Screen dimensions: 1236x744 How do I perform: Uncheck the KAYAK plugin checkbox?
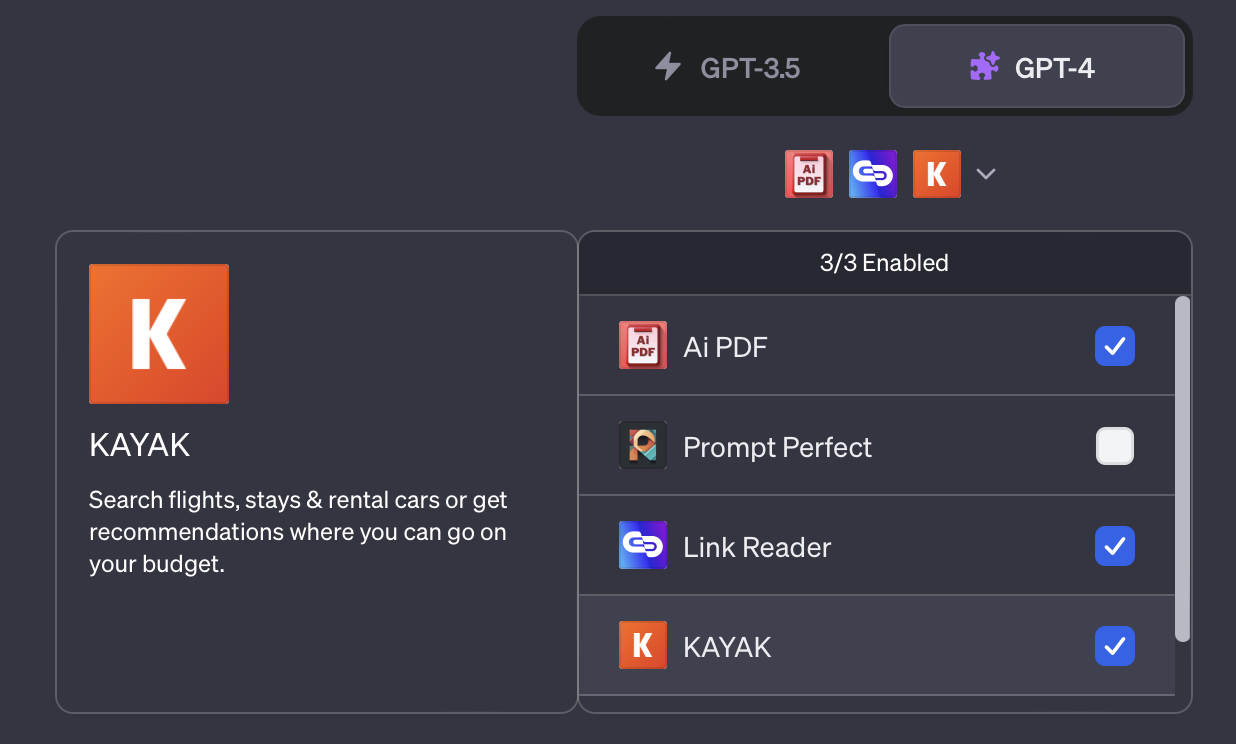tap(1114, 646)
